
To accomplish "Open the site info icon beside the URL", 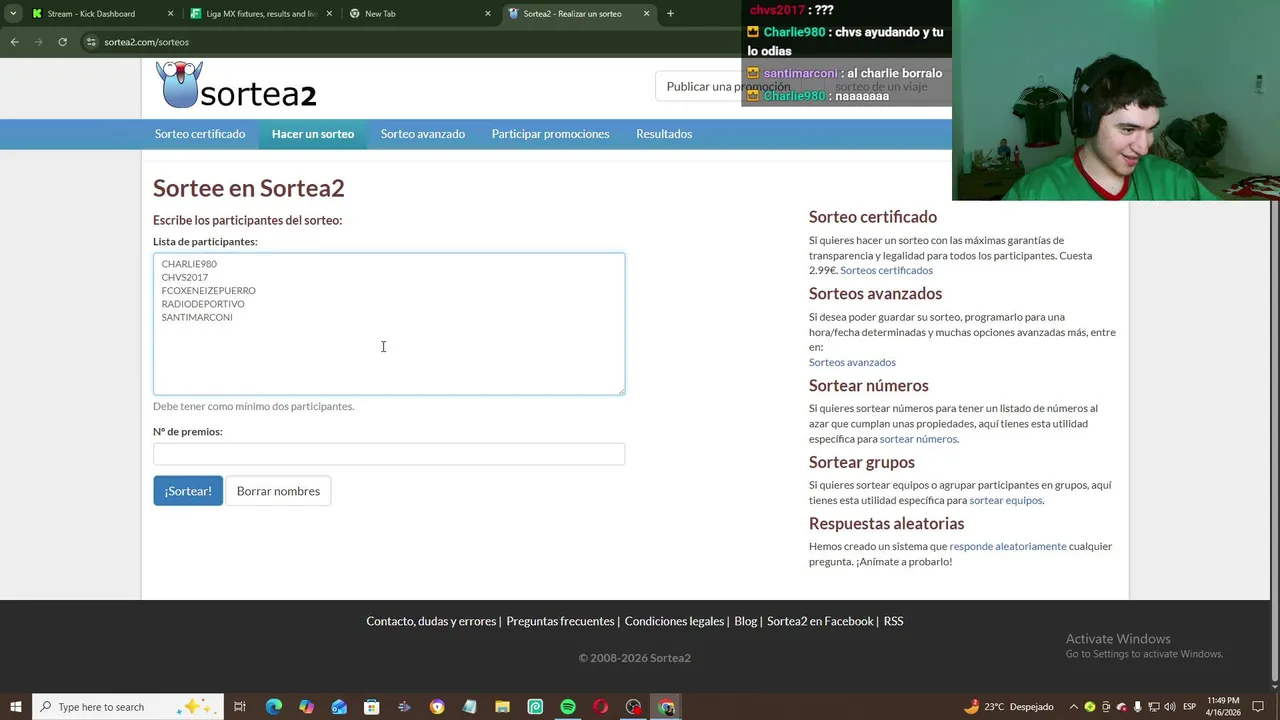I will click(x=91, y=42).
